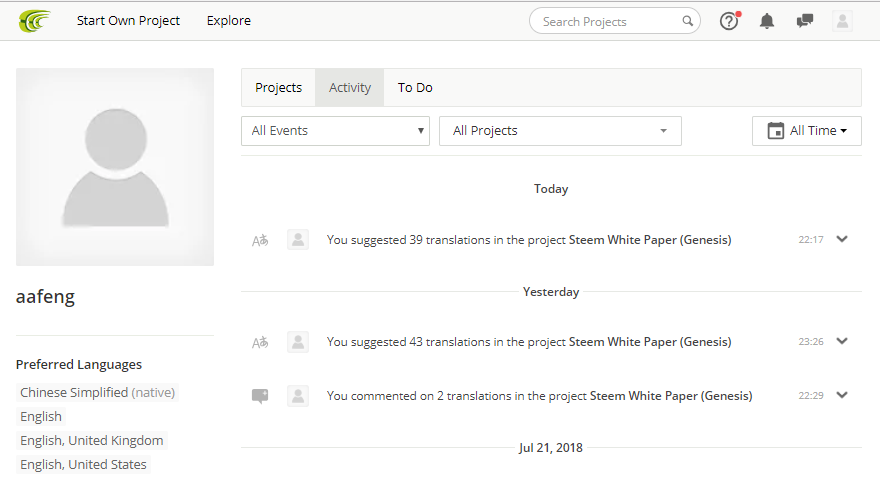Open notifications bell icon
Screen dimensions: 880x478
pyautogui.click(x=767, y=21)
